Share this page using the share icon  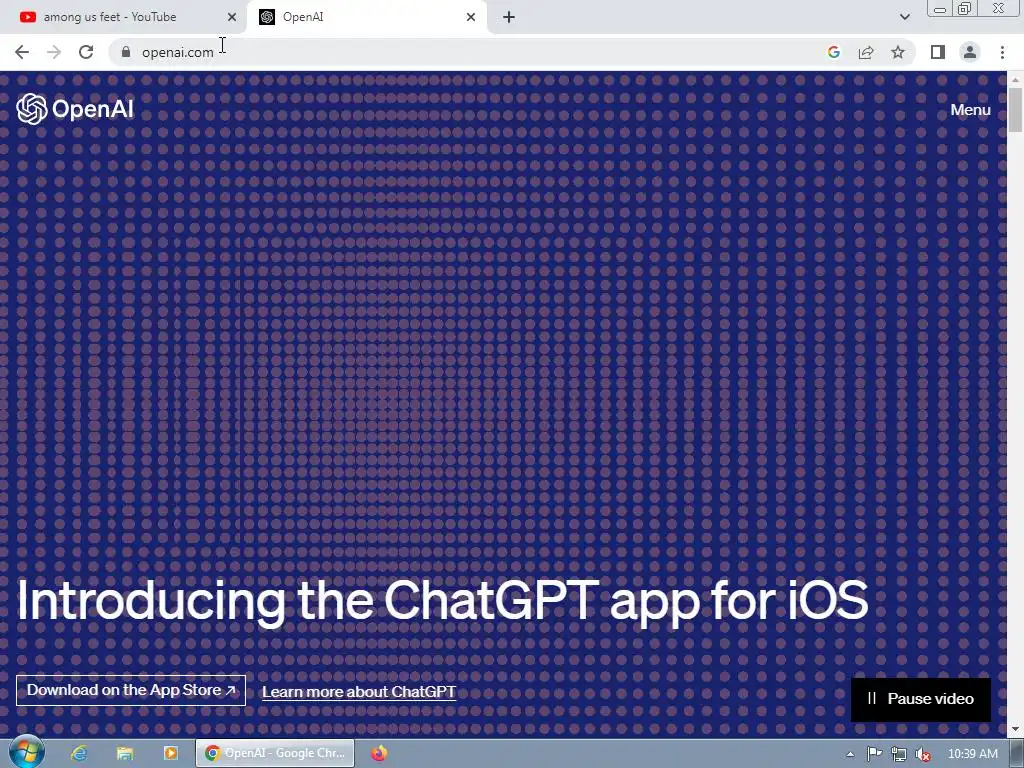click(866, 52)
